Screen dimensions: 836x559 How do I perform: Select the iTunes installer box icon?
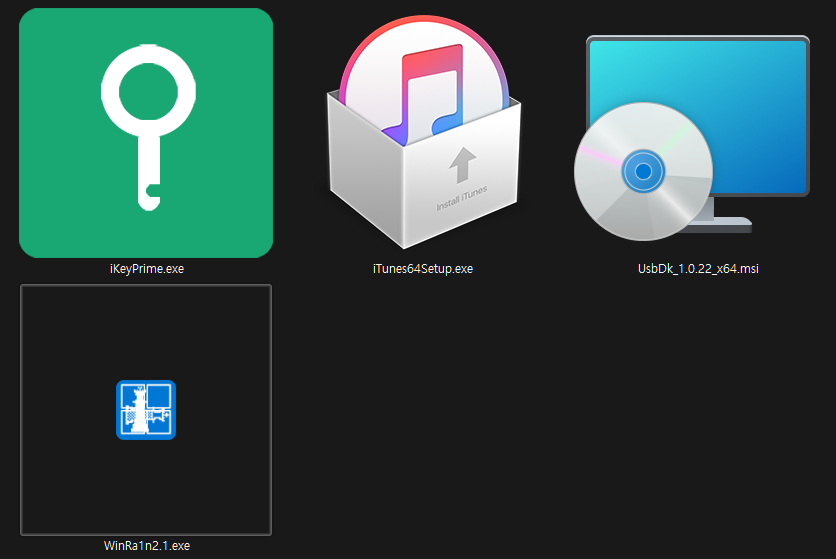[x=424, y=132]
